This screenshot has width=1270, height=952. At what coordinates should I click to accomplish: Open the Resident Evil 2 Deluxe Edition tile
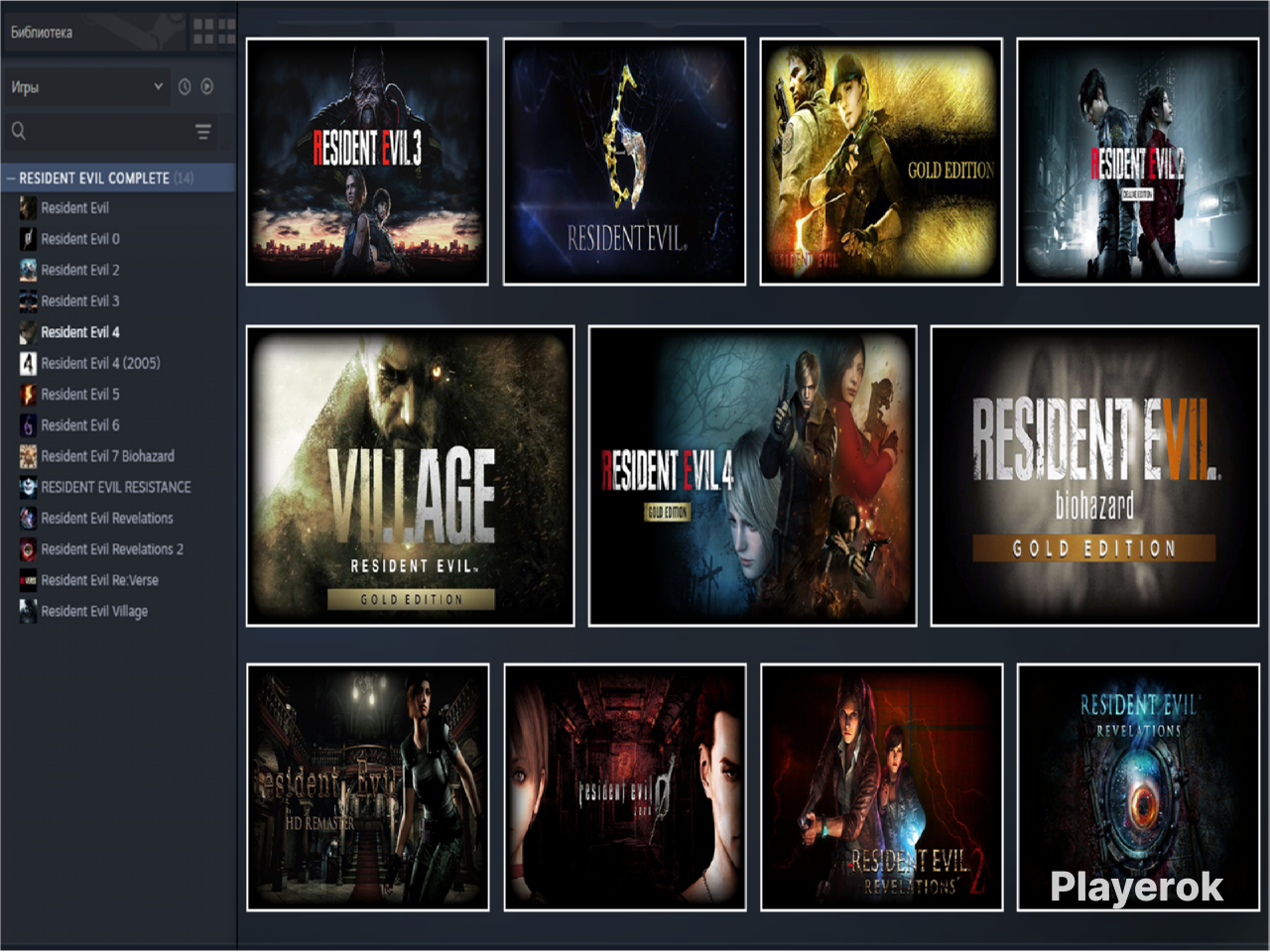pyautogui.click(x=1138, y=162)
